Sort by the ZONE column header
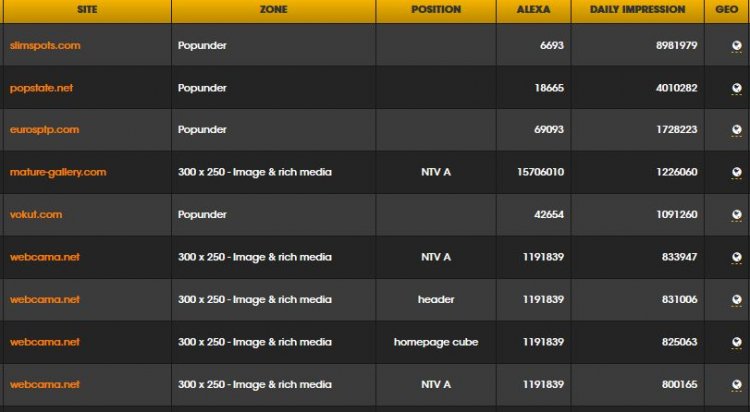The height and width of the screenshot is (412, 750). [x=274, y=10]
